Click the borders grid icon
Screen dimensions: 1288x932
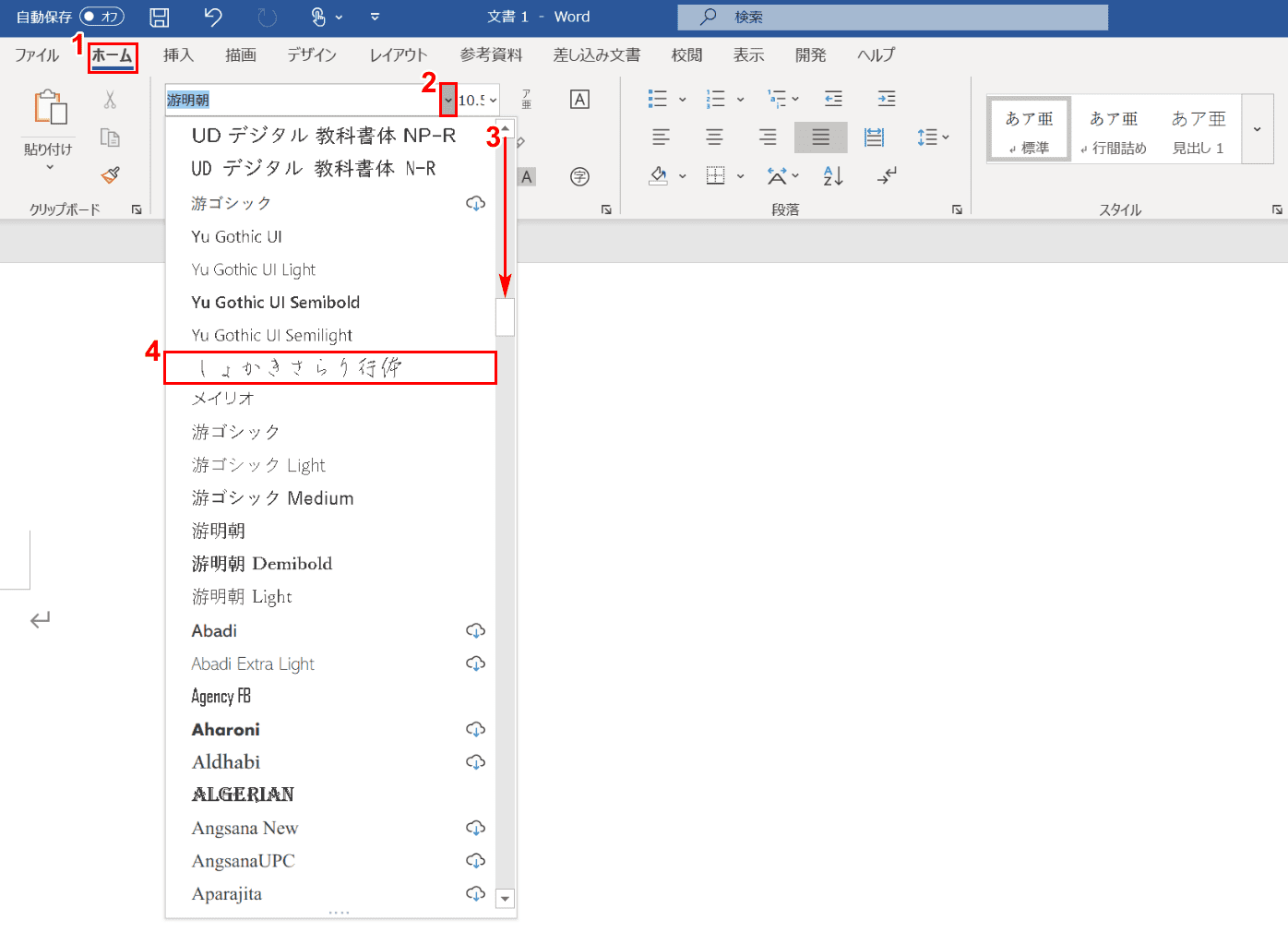coord(716,175)
